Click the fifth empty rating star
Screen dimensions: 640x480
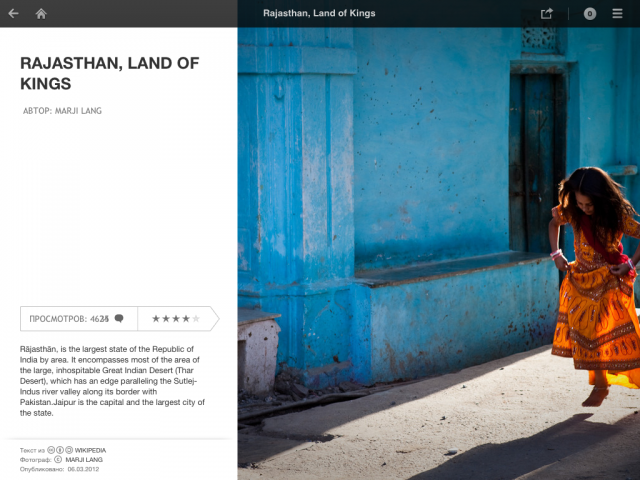click(196, 319)
